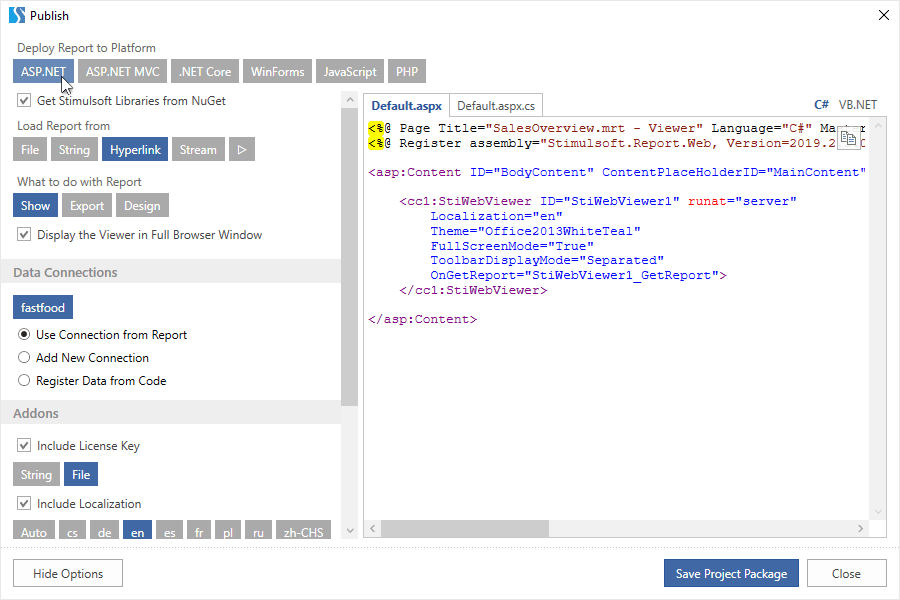The width and height of the screenshot is (900, 600).
Task: Click code scroll left arrow
Action: [373, 528]
